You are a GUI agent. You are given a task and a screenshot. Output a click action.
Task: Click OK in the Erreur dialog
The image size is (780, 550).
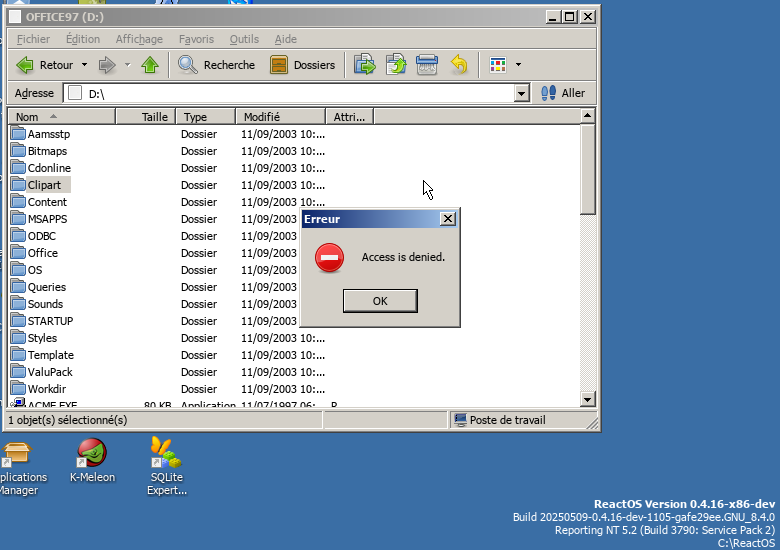380,301
